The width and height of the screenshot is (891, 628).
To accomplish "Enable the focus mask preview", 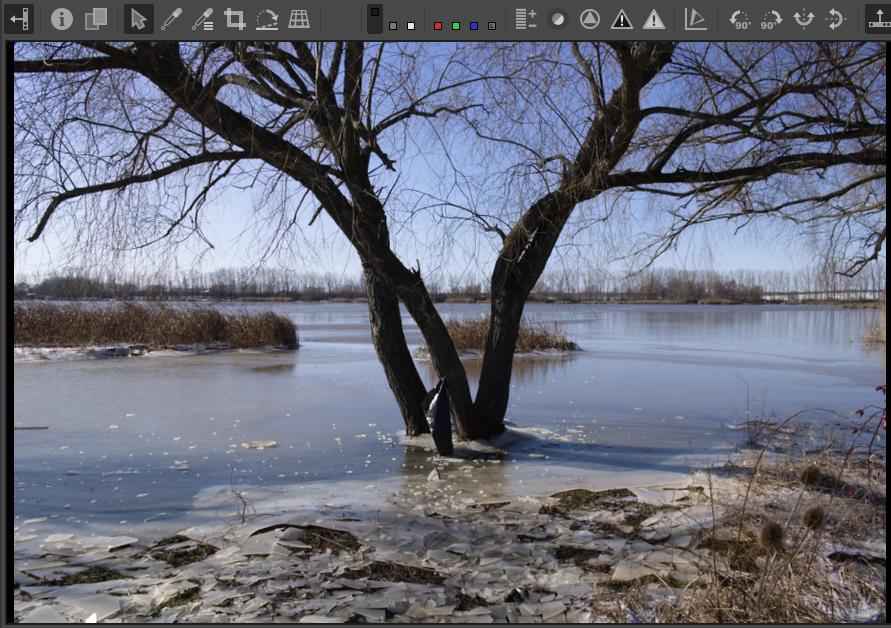I will coord(590,19).
